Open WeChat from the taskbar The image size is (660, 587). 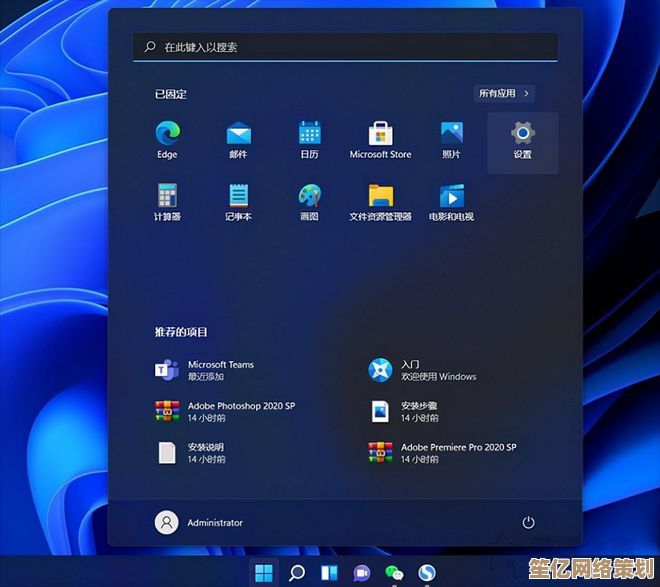[394, 573]
